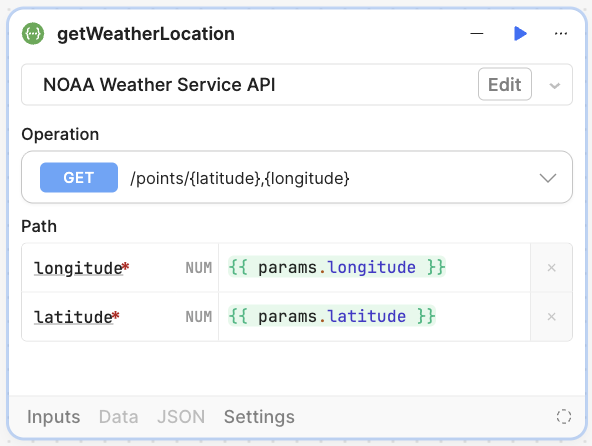This screenshot has height=446, width=592.
Task: Click the Edit button for NOAA resource
Action: [x=504, y=84]
